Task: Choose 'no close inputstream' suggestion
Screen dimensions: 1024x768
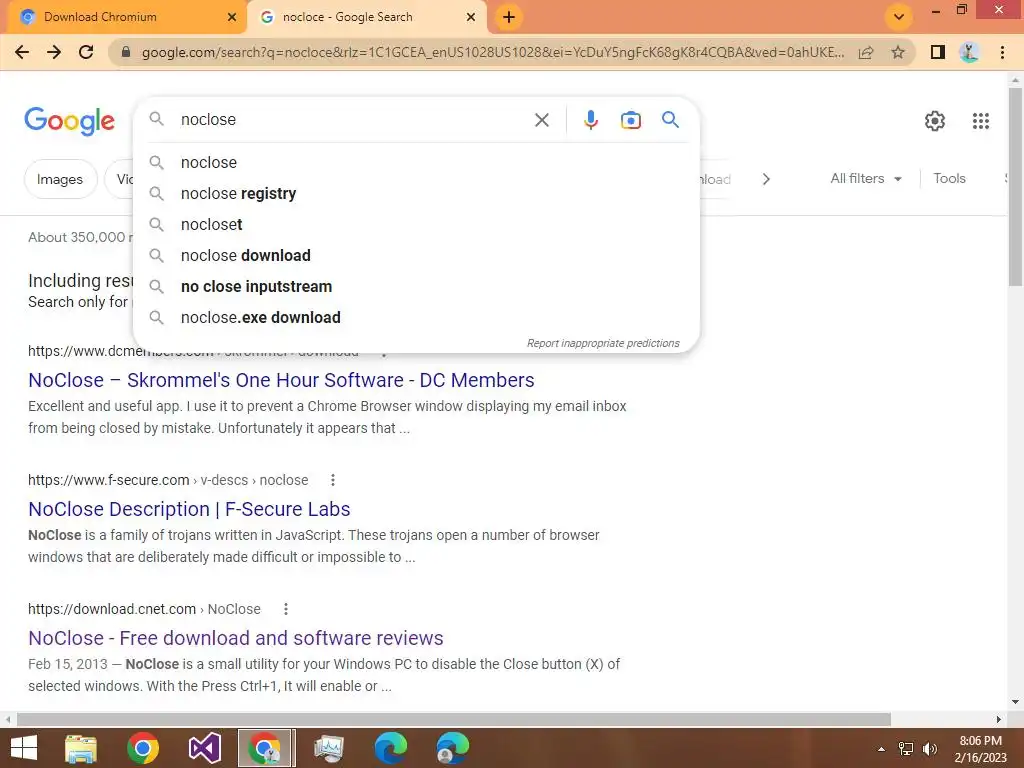Action: [416, 287]
